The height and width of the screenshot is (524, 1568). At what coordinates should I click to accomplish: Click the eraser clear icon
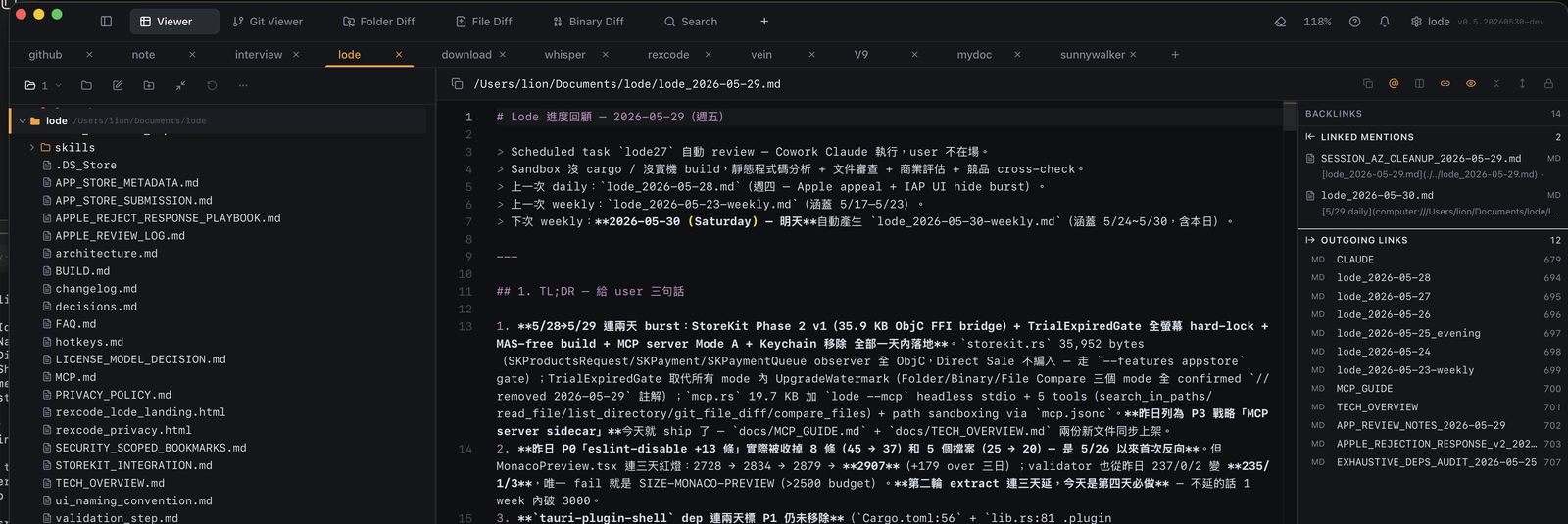coord(1280,22)
